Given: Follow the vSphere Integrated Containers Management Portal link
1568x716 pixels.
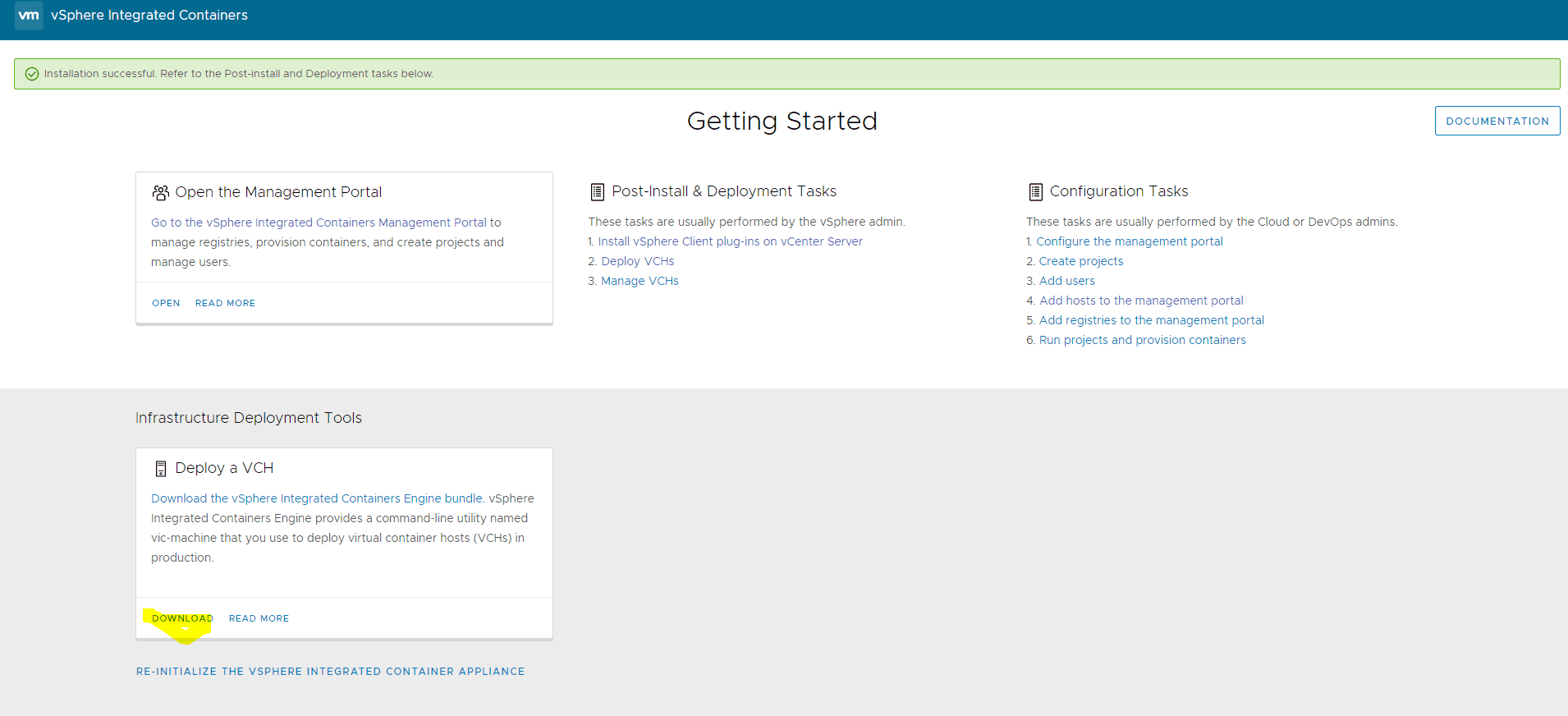Looking at the screenshot, I should (319, 223).
